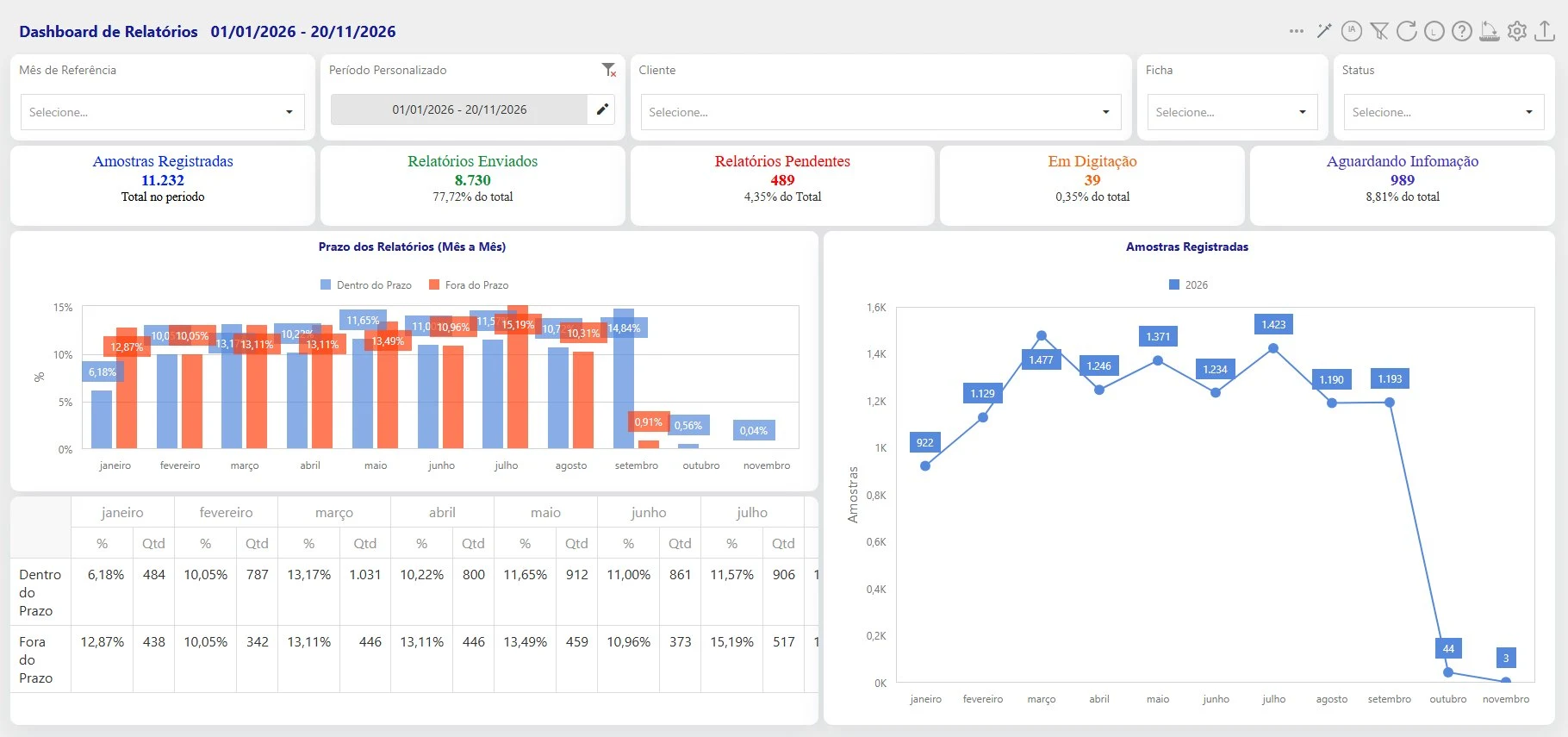This screenshot has width=1568, height=737.
Task: Click the outubro data point labeled 44
Action: click(1448, 672)
